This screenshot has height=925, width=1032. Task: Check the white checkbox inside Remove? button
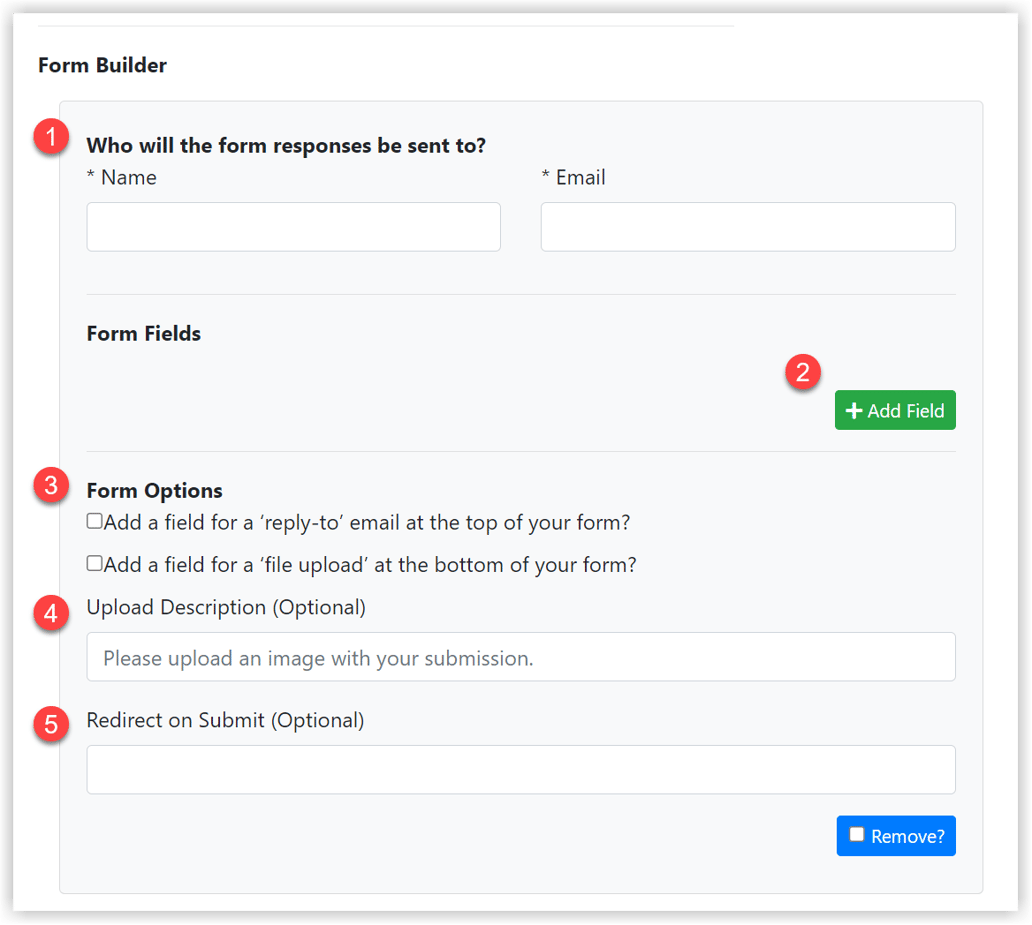(x=856, y=834)
